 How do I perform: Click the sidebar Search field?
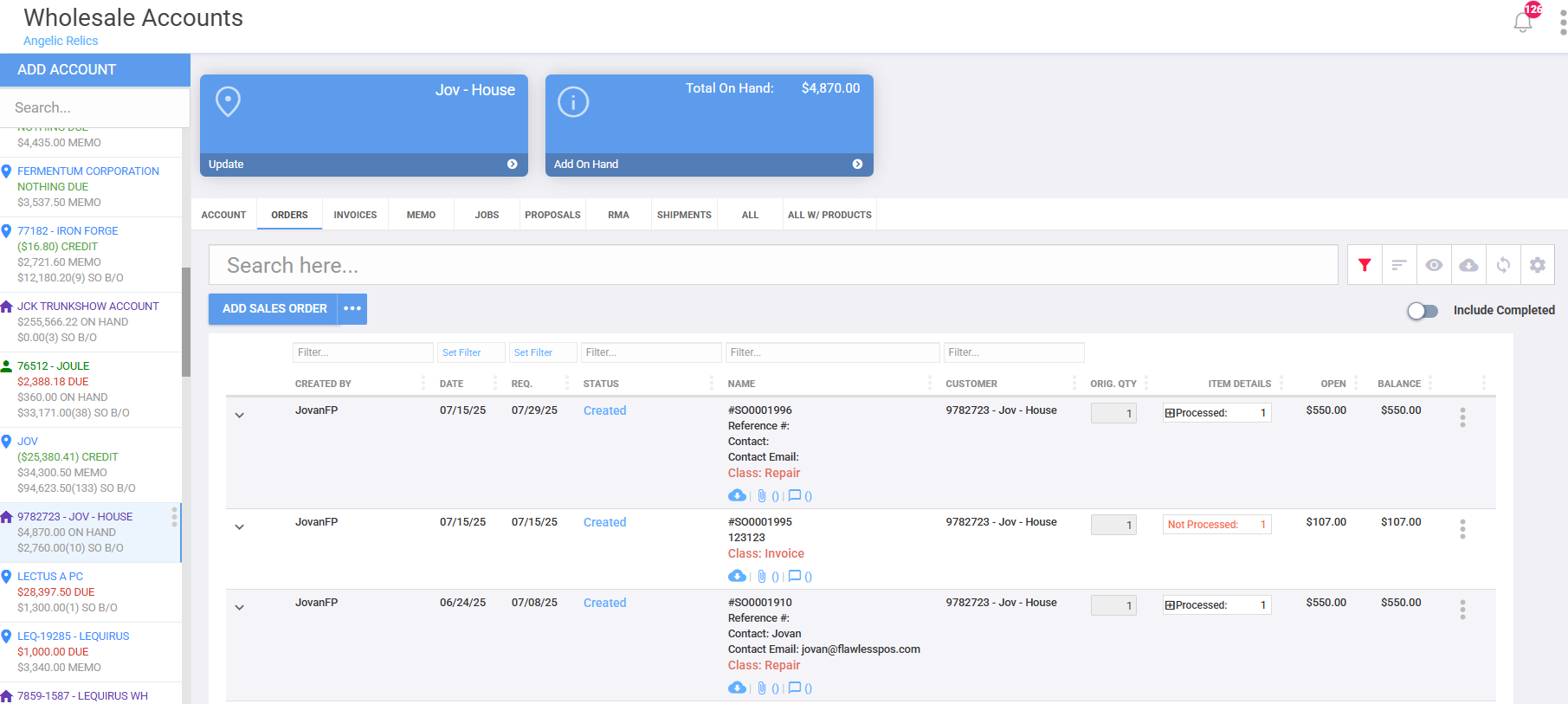(95, 107)
